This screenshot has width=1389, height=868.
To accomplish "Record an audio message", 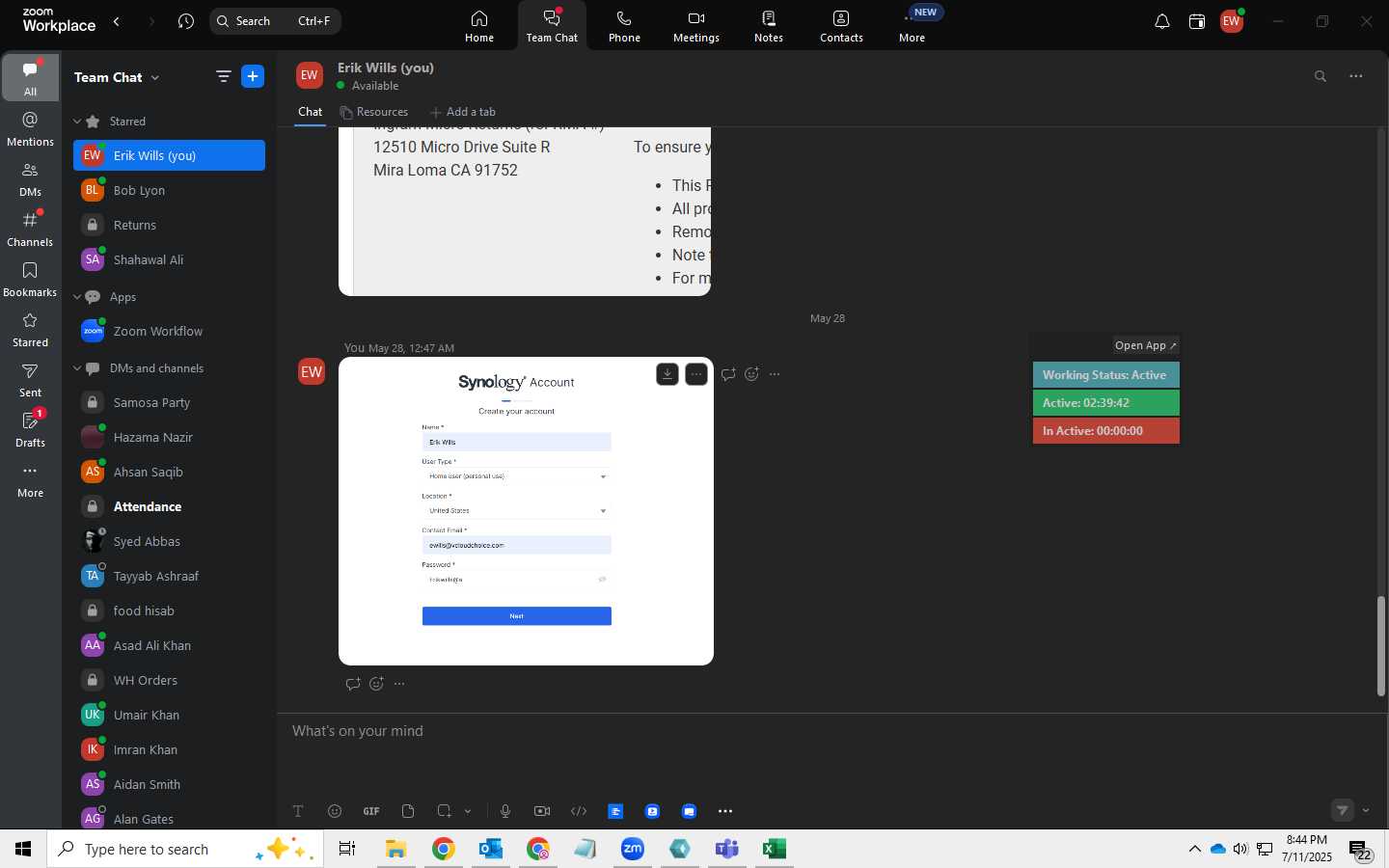I will coord(505,811).
